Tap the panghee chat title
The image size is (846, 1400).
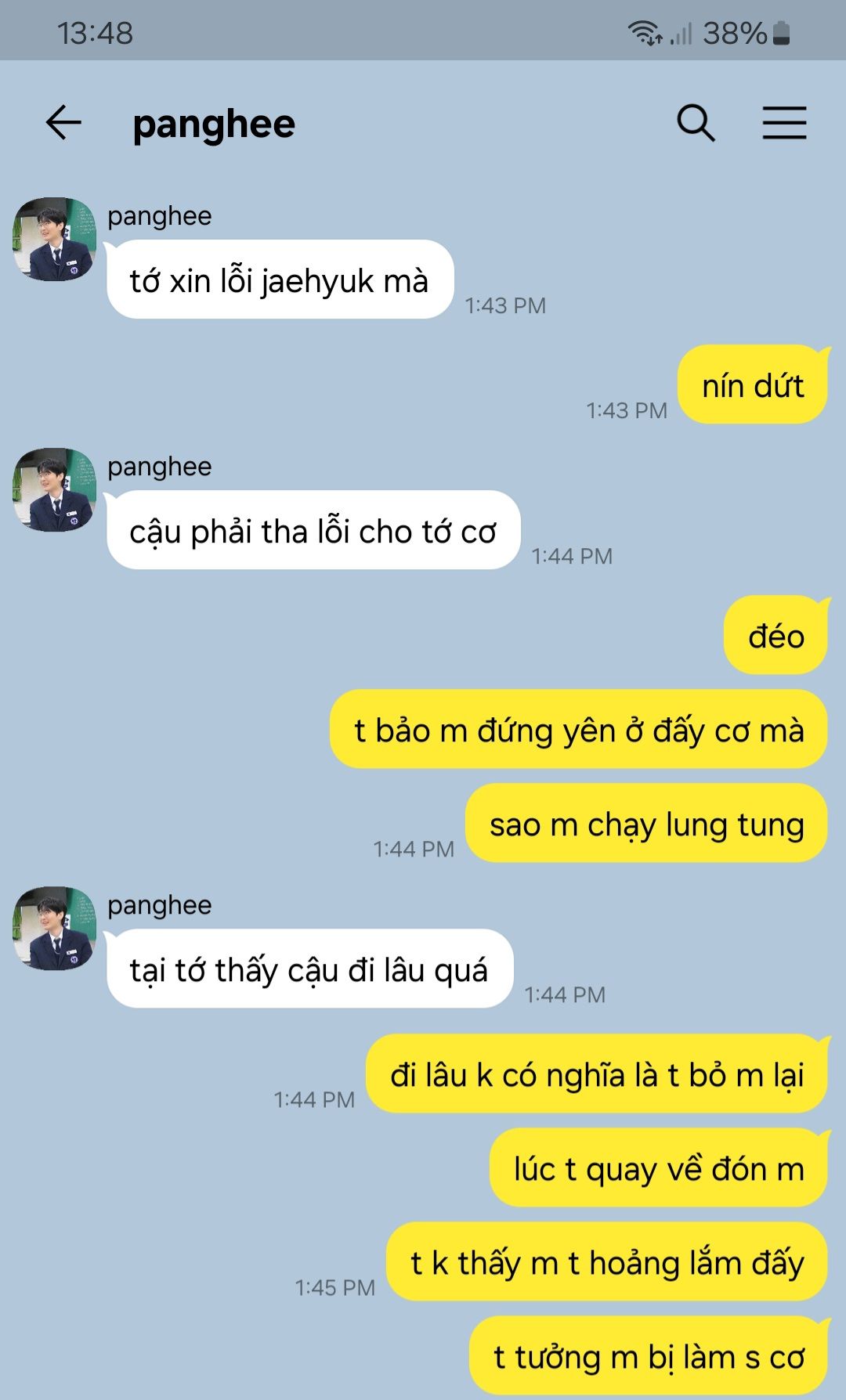pos(214,124)
